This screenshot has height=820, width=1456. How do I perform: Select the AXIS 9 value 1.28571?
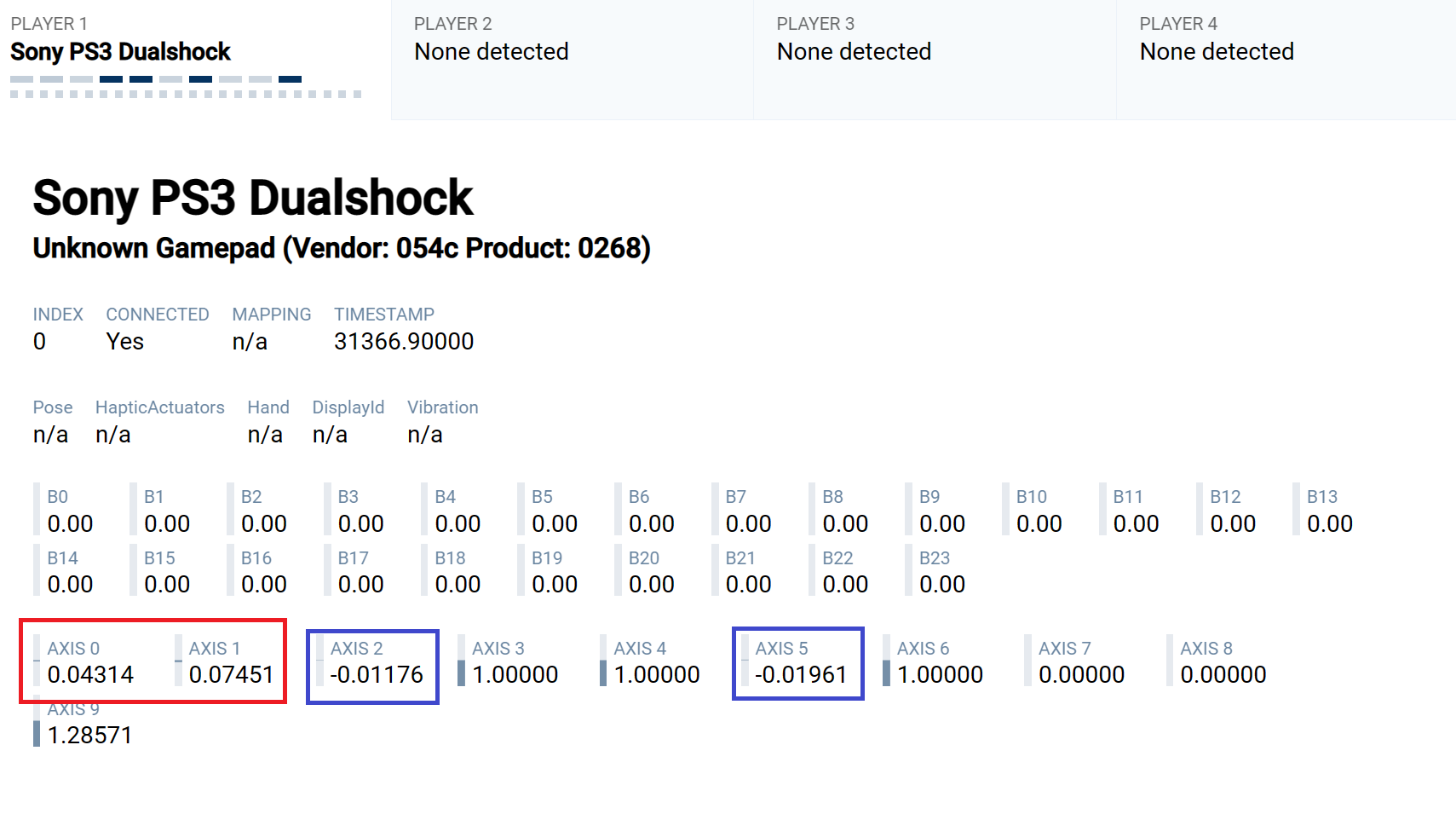[x=90, y=736]
